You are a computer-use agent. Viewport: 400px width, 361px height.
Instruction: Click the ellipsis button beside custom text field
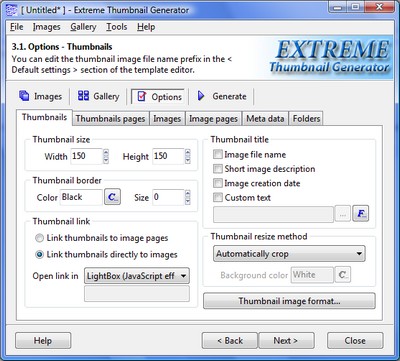343,214
